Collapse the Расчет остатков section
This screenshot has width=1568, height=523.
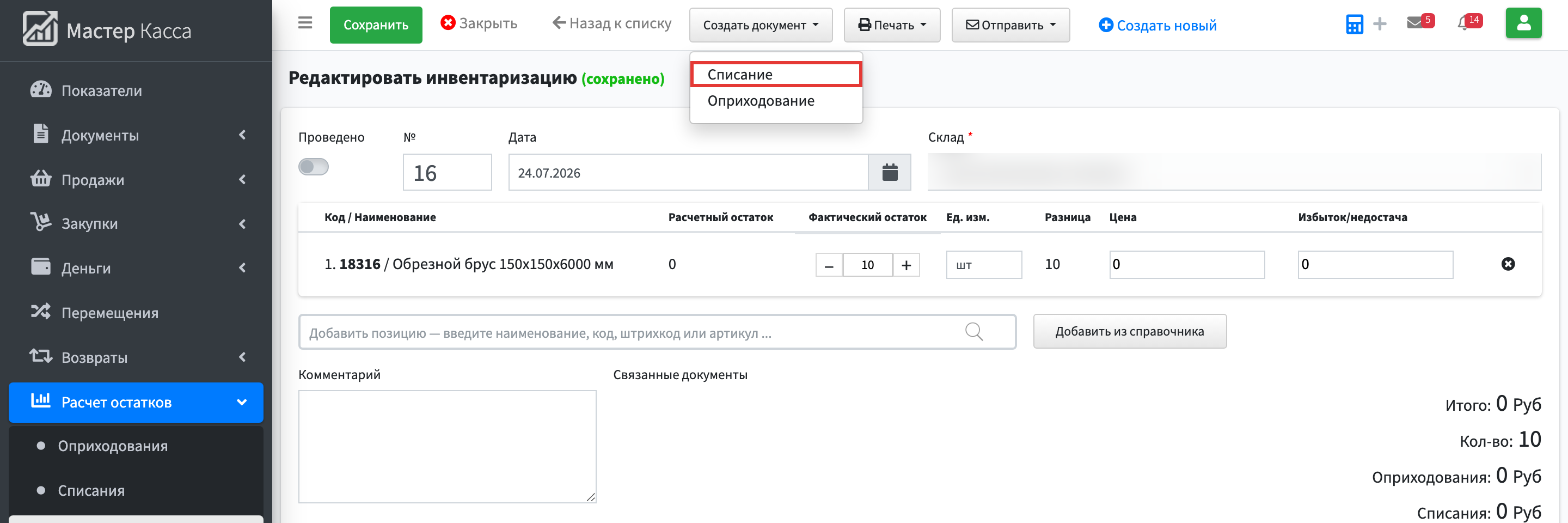tap(242, 402)
